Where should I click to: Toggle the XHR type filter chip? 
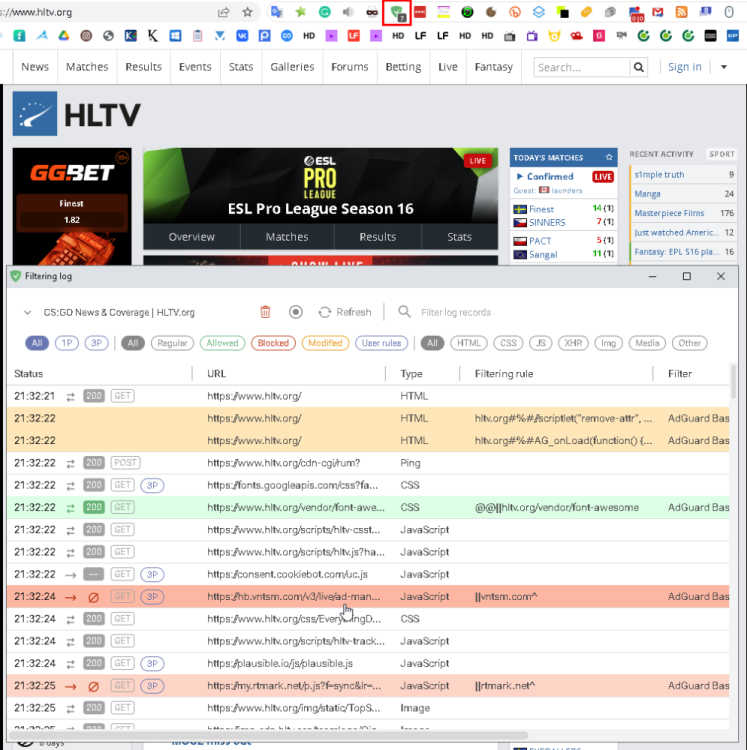point(573,343)
